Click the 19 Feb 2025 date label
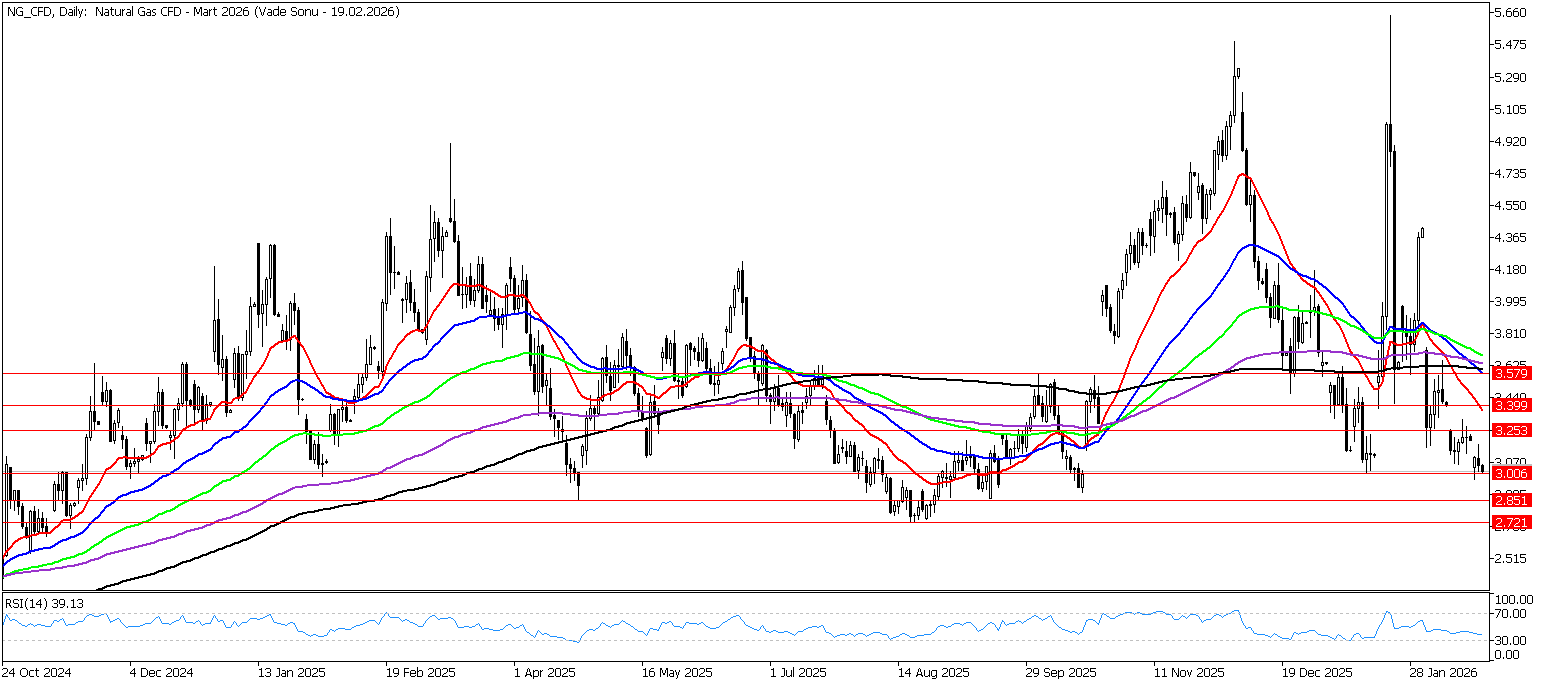1545x685 pixels. [x=420, y=673]
